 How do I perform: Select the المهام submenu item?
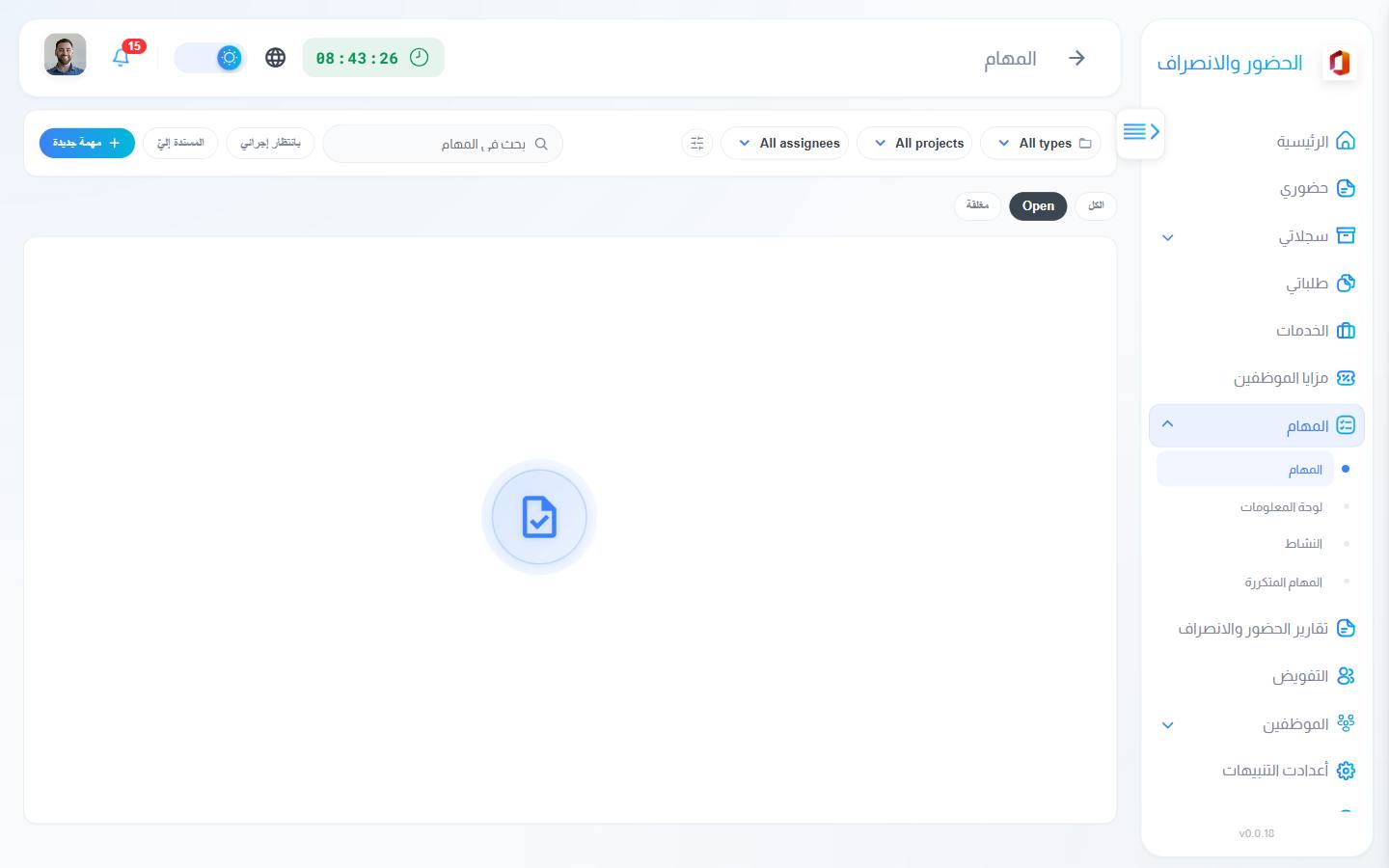pos(1245,470)
